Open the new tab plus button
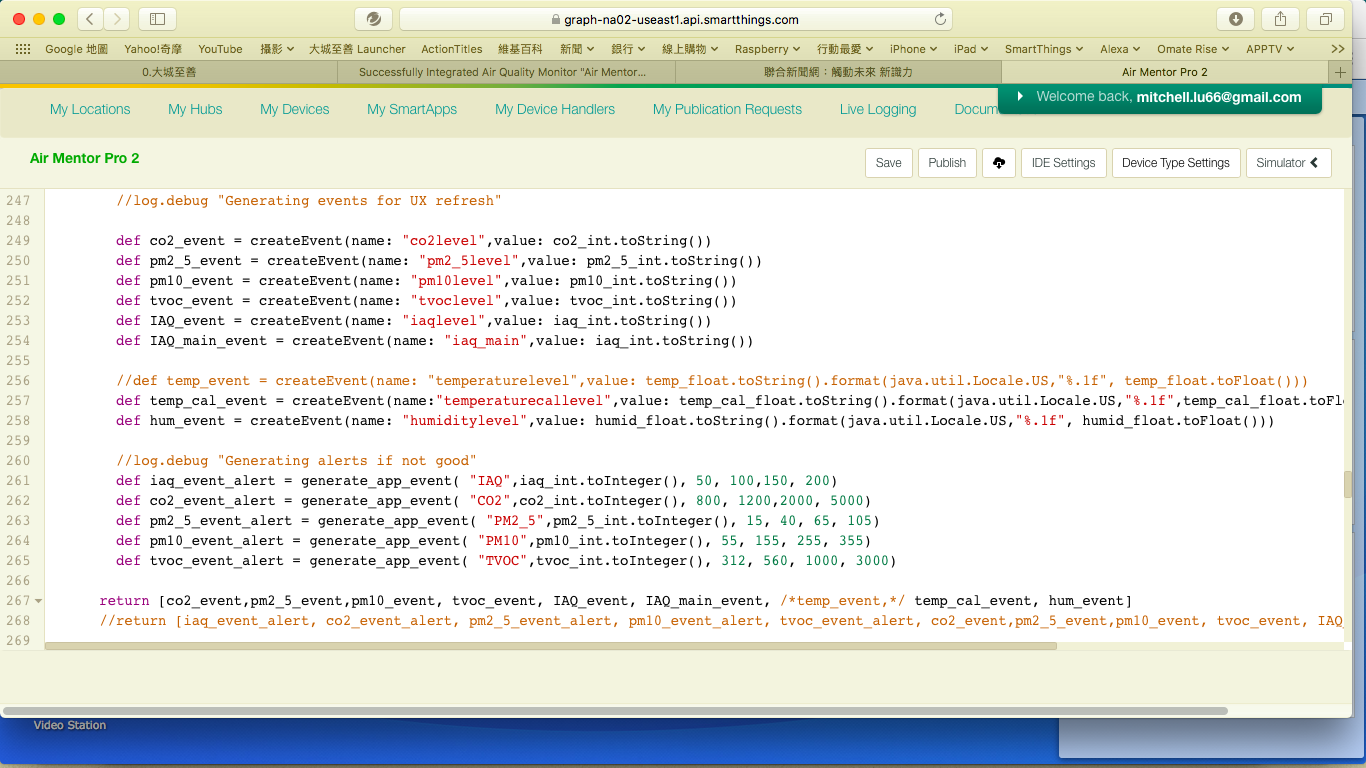Viewport: 1366px width, 768px height. pyautogui.click(x=1340, y=72)
